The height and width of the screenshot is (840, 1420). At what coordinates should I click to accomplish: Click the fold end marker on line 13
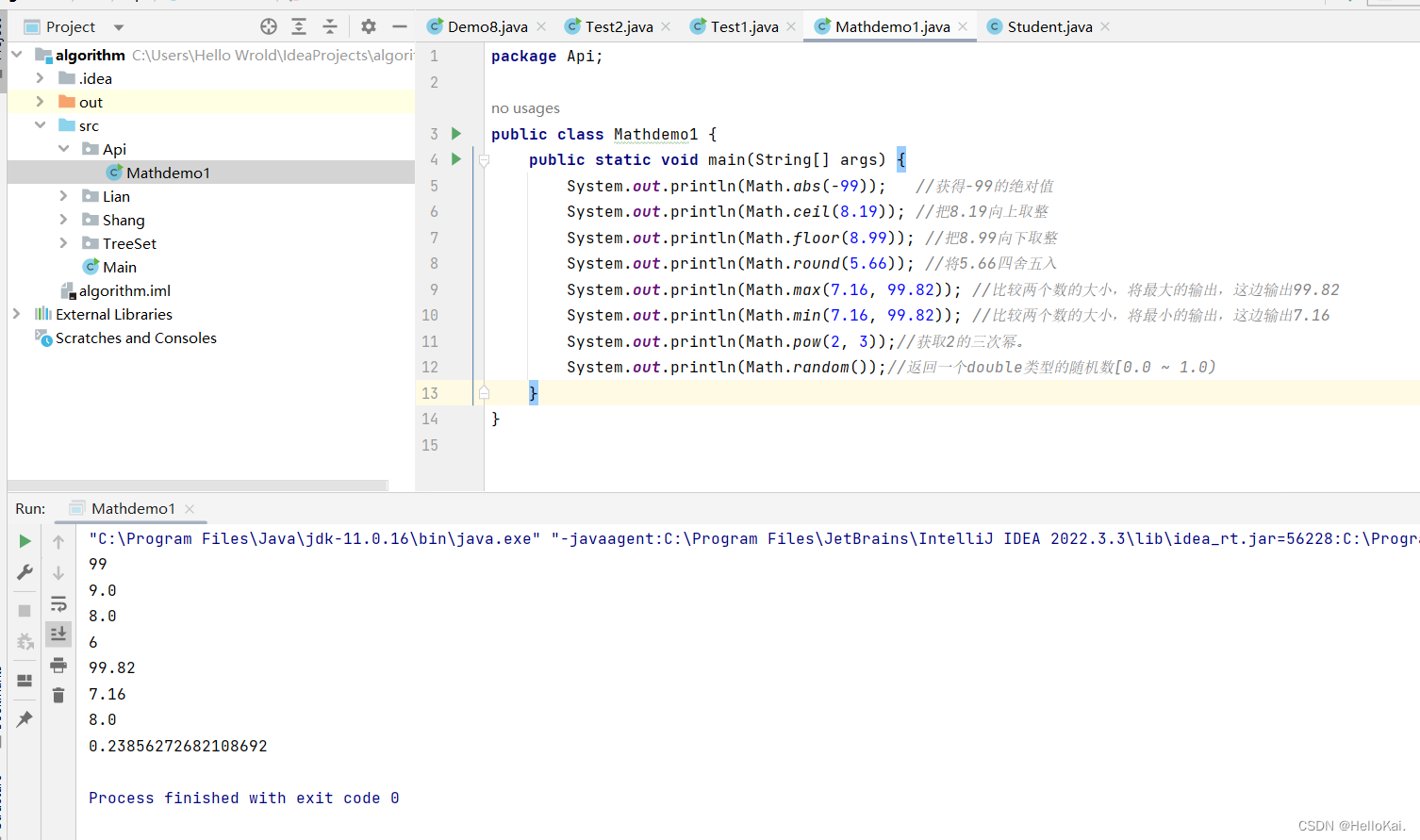pos(484,392)
